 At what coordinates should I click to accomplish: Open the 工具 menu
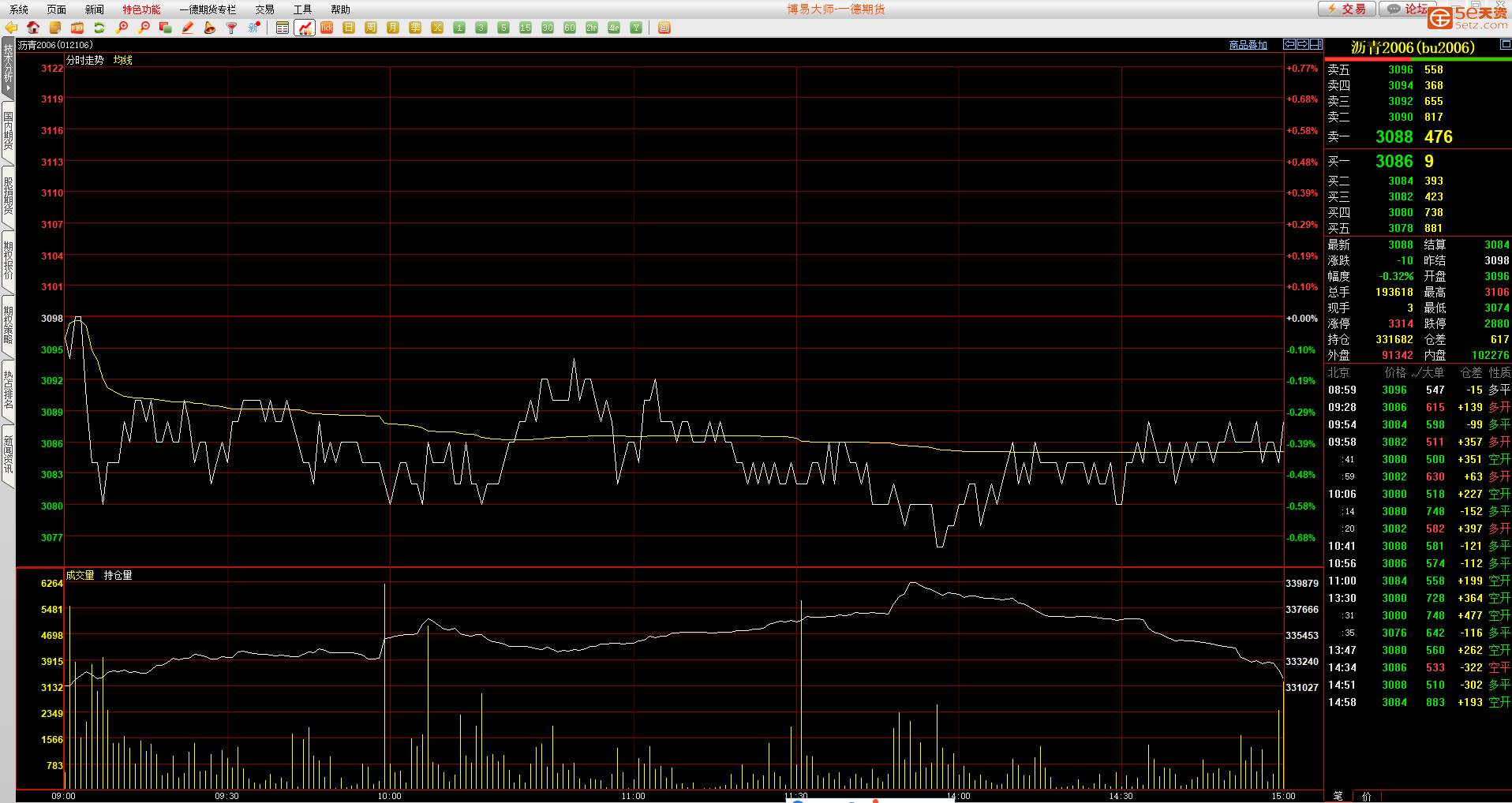click(x=302, y=9)
